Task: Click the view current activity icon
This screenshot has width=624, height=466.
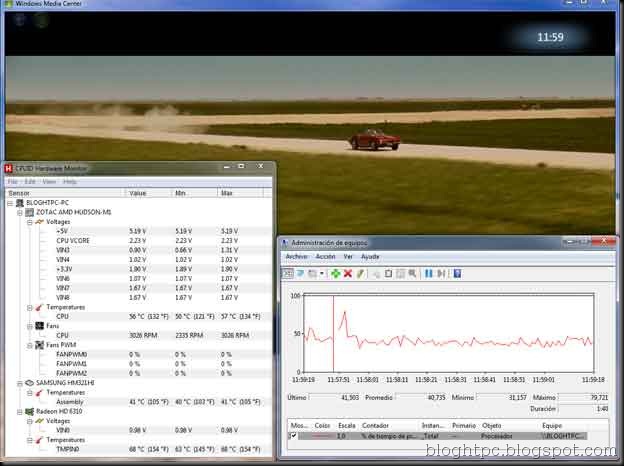Action: tap(288, 272)
